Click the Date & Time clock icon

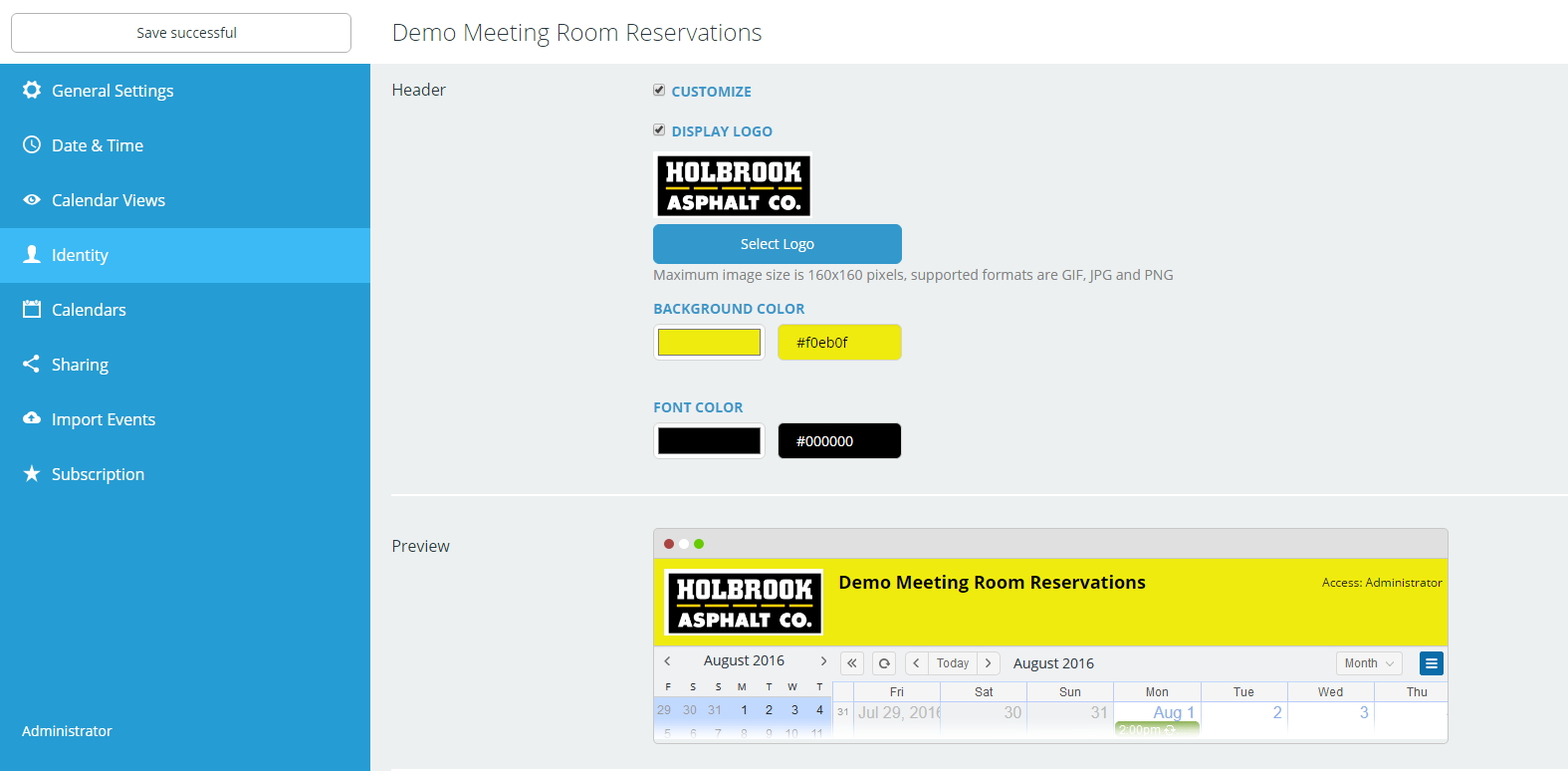[x=32, y=144]
